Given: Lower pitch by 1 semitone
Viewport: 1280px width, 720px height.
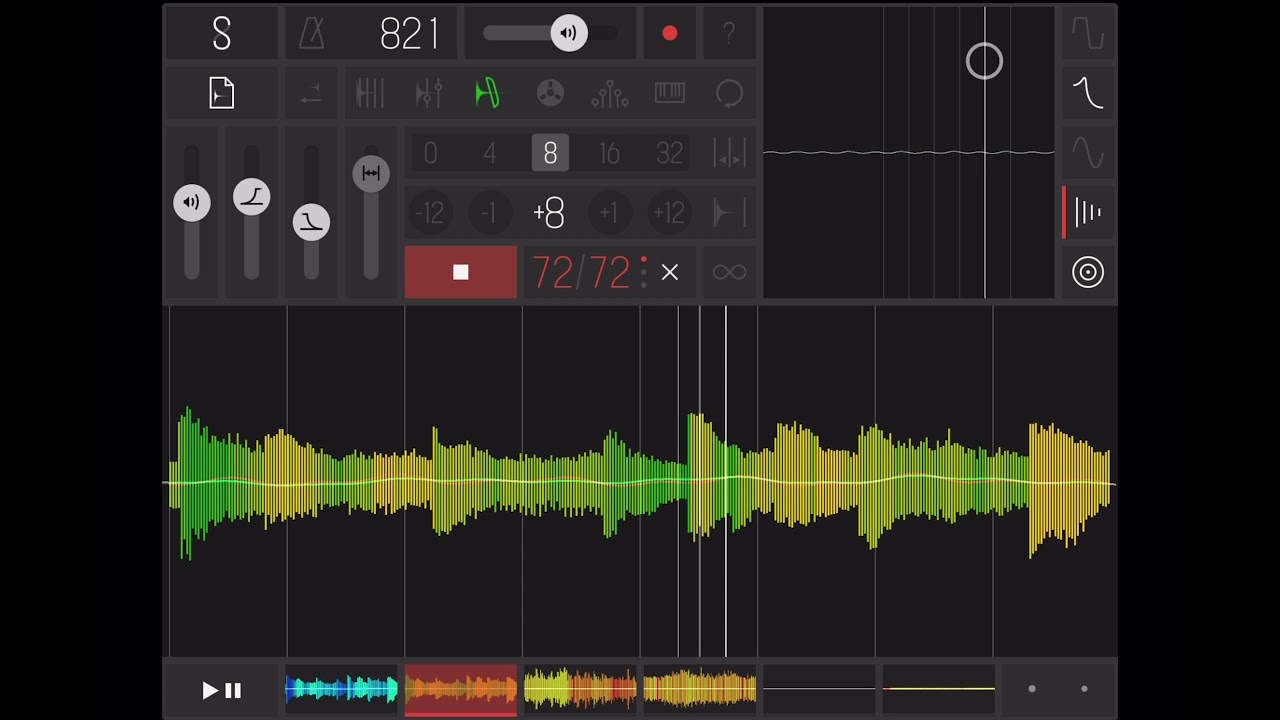Looking at the screenshot, I should [x=489, y=213].
